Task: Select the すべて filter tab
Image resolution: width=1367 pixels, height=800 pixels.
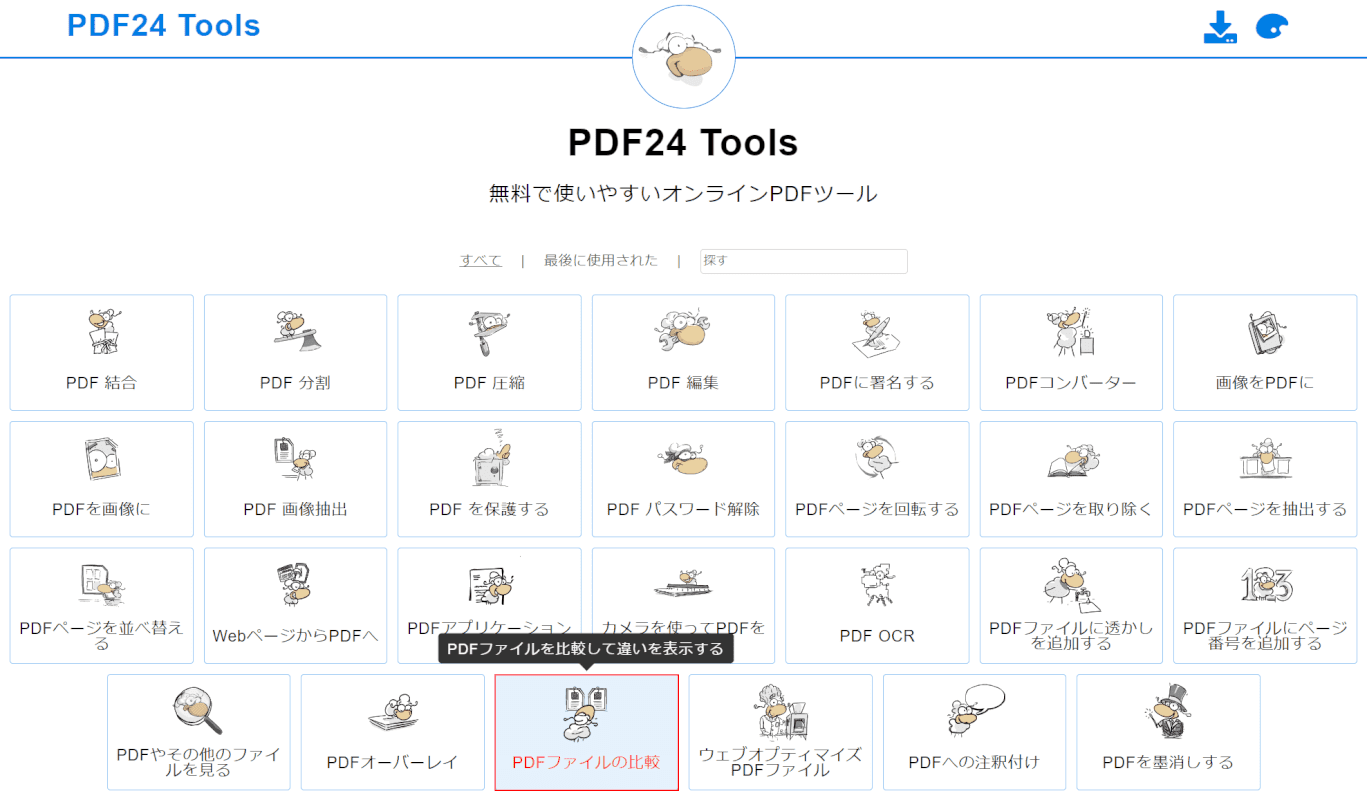Action: (481, 260)
